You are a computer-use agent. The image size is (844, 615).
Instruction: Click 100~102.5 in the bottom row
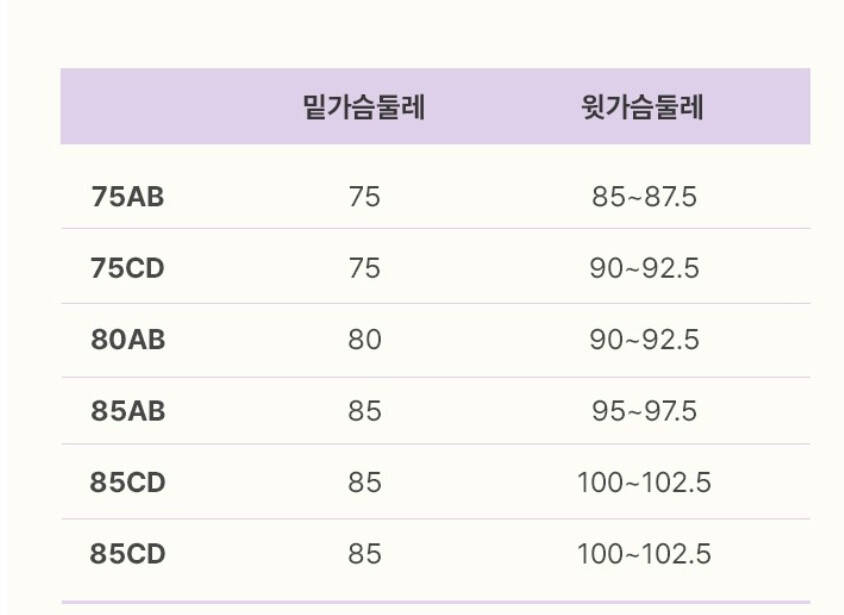(x=644, y=554)
